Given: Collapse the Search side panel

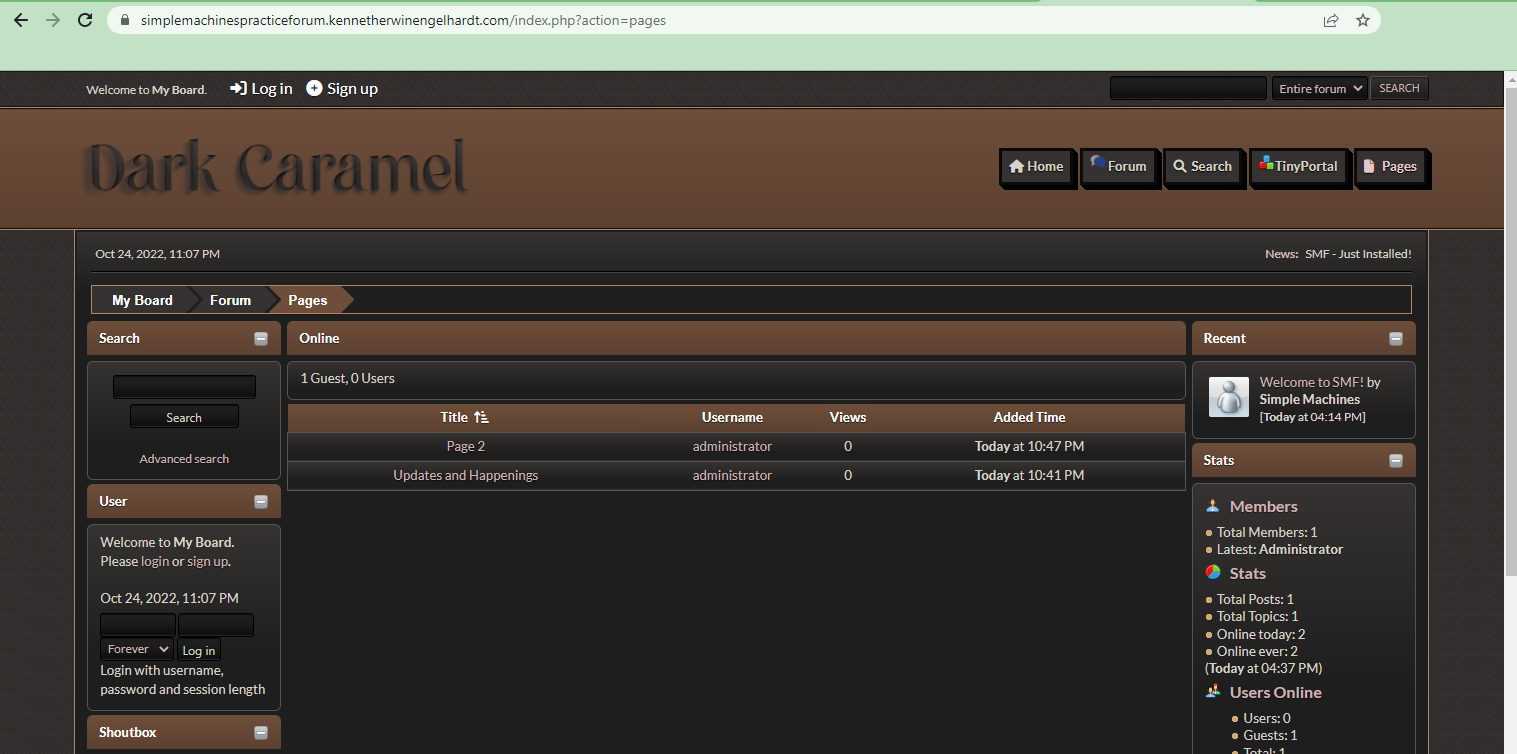Looking at the screenshot, I should point(261,339).
